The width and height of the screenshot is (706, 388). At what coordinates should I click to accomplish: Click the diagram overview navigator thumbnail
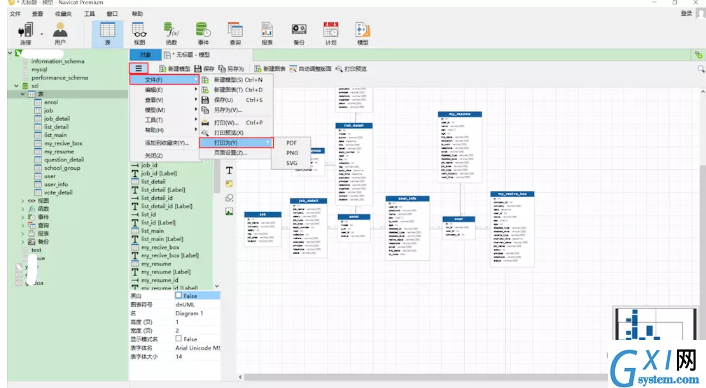point(656,323)
